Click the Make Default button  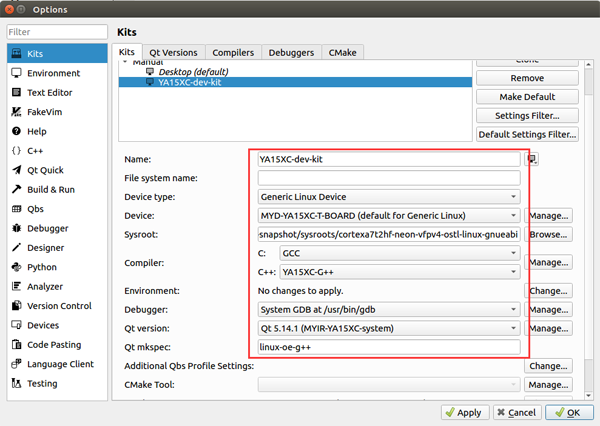pyautogui.click(x=527, y=97)
